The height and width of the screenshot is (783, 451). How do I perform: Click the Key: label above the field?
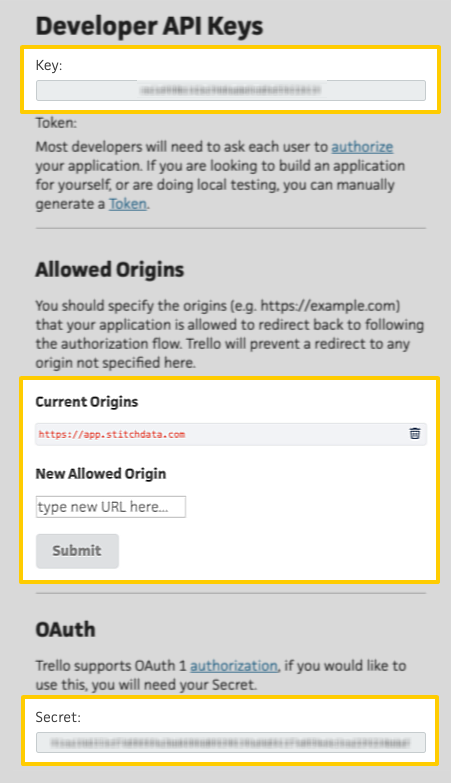49,65
